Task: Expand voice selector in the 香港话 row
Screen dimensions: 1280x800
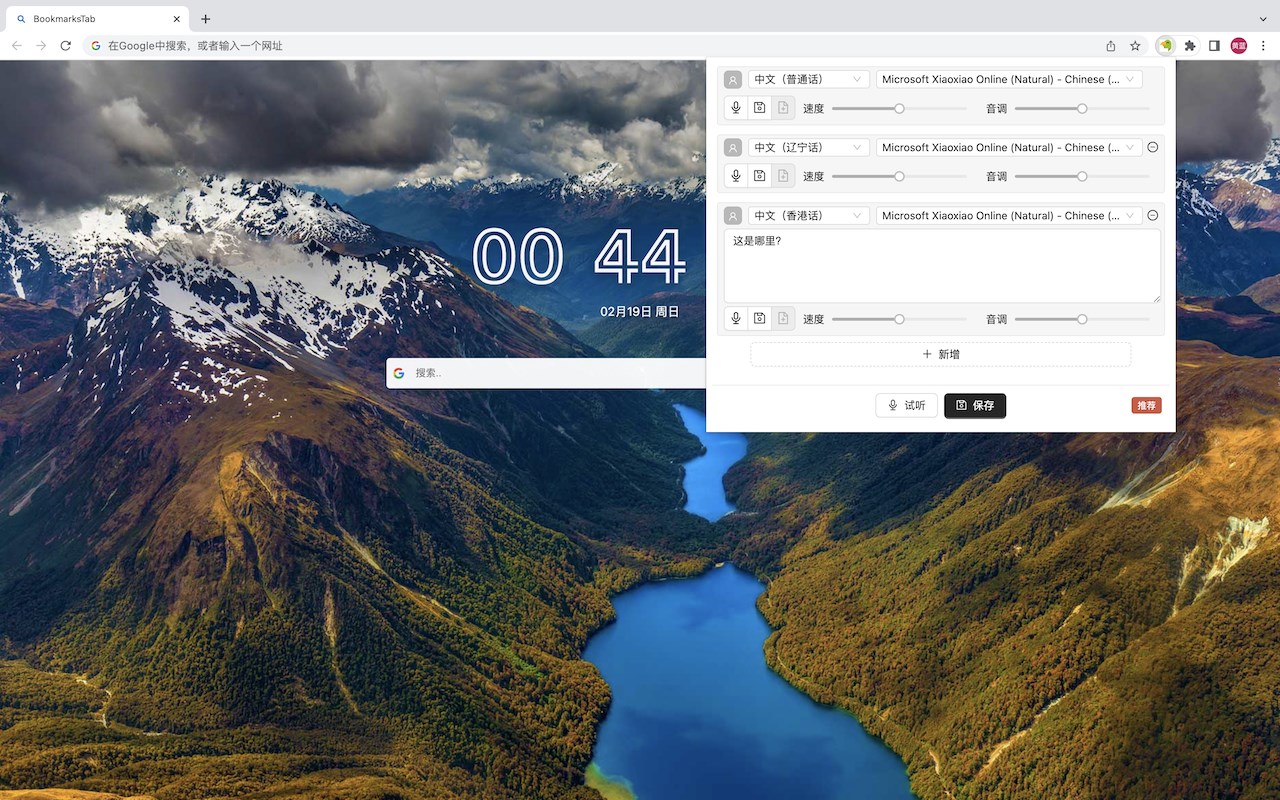Action: tap(1009, 215)
